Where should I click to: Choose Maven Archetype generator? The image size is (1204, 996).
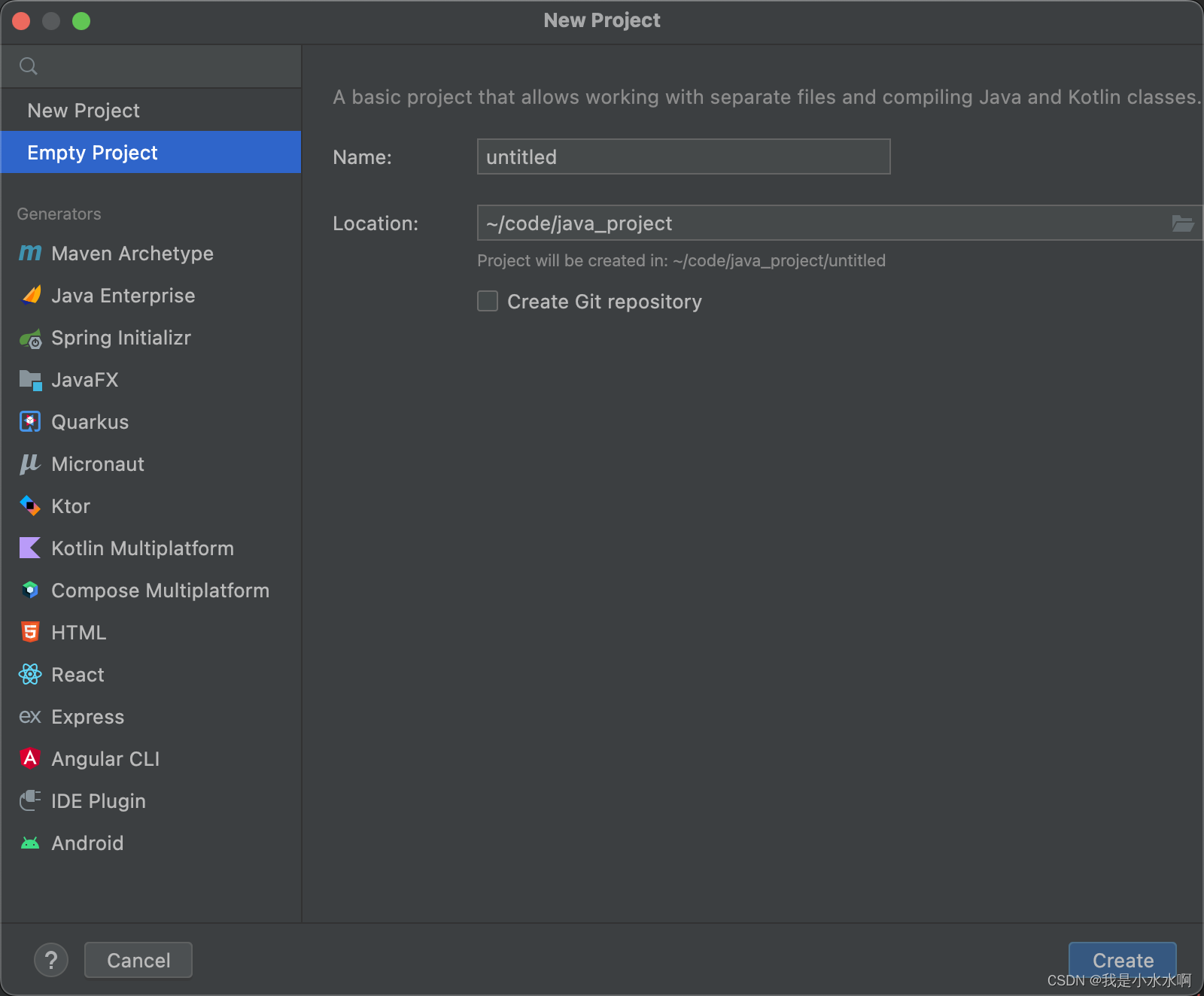pos(150,254)
